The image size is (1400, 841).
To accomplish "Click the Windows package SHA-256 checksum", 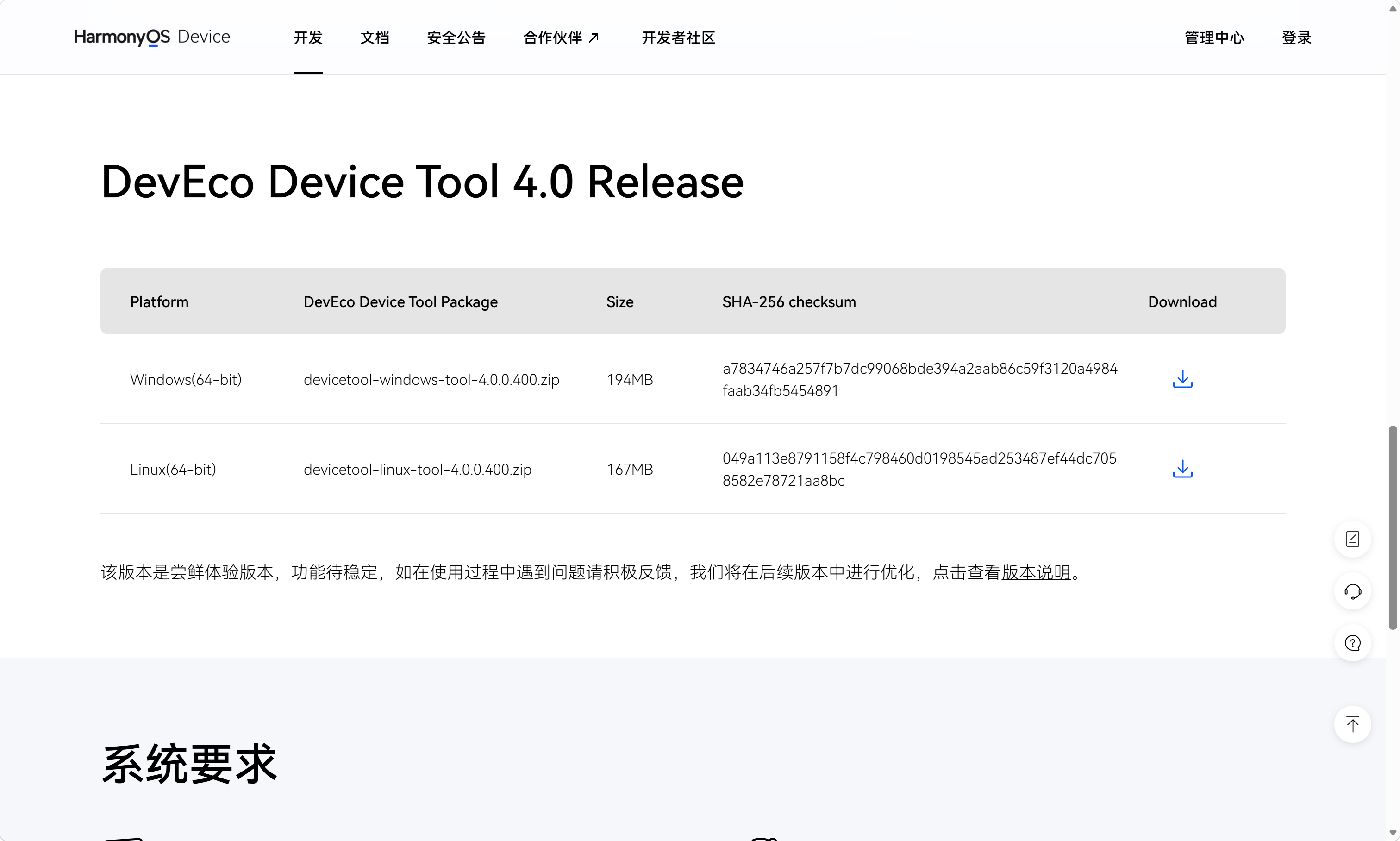I will [919, 379].
